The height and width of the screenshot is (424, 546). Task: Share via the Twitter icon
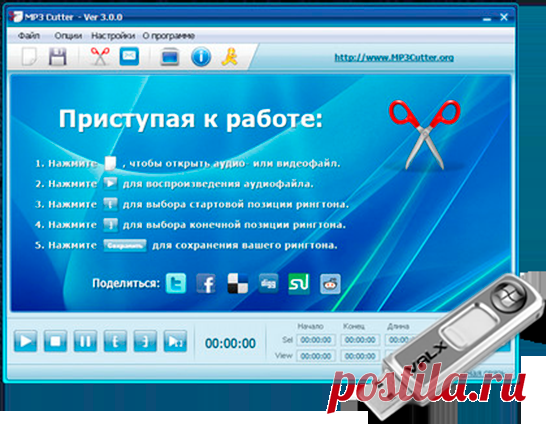pos(176,283)
